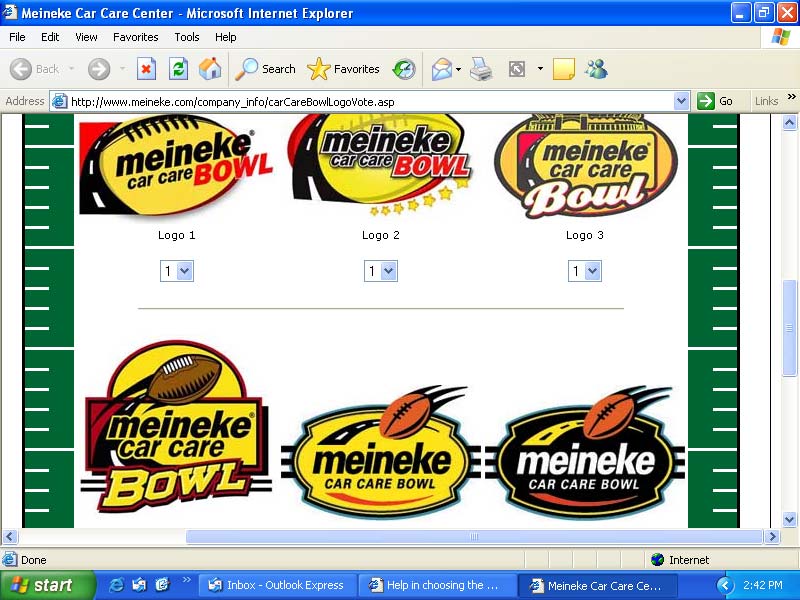Open the Favorites pane
The height and width of the screenshot is (600, 800).
[x=343, y=69]
